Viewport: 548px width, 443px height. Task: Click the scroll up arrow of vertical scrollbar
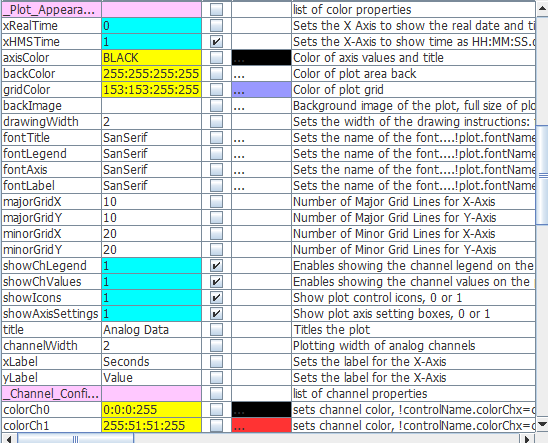coord(542,8)
